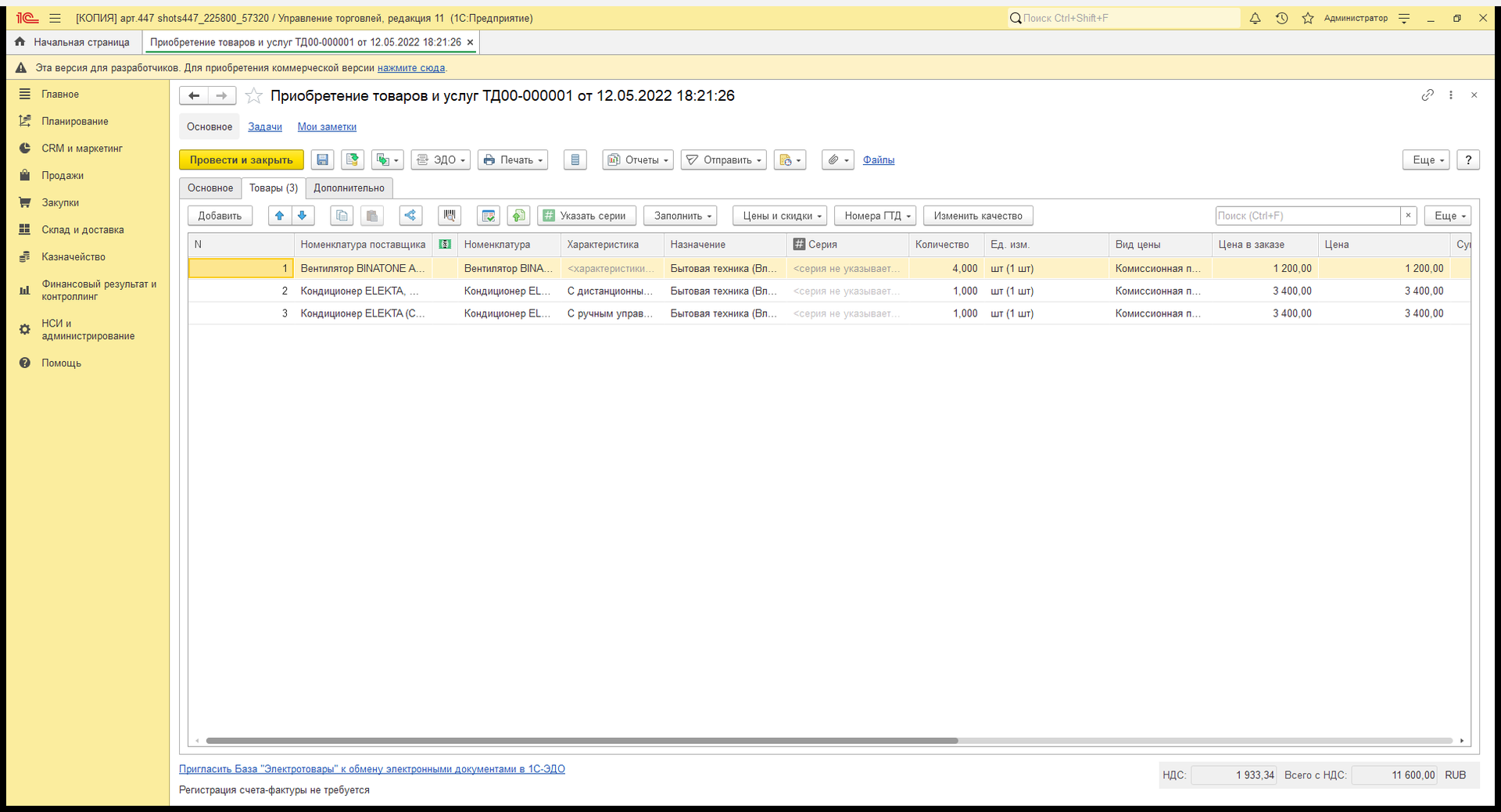The height and width of the screenshot is (812, 1501).
Task: Open favorites star in title bar
Action: pyautogui.click(x=1307, y=18)
